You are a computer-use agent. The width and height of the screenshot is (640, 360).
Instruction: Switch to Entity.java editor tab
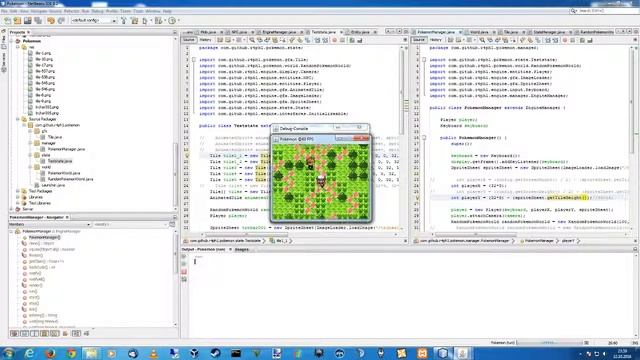click(360, 32)
